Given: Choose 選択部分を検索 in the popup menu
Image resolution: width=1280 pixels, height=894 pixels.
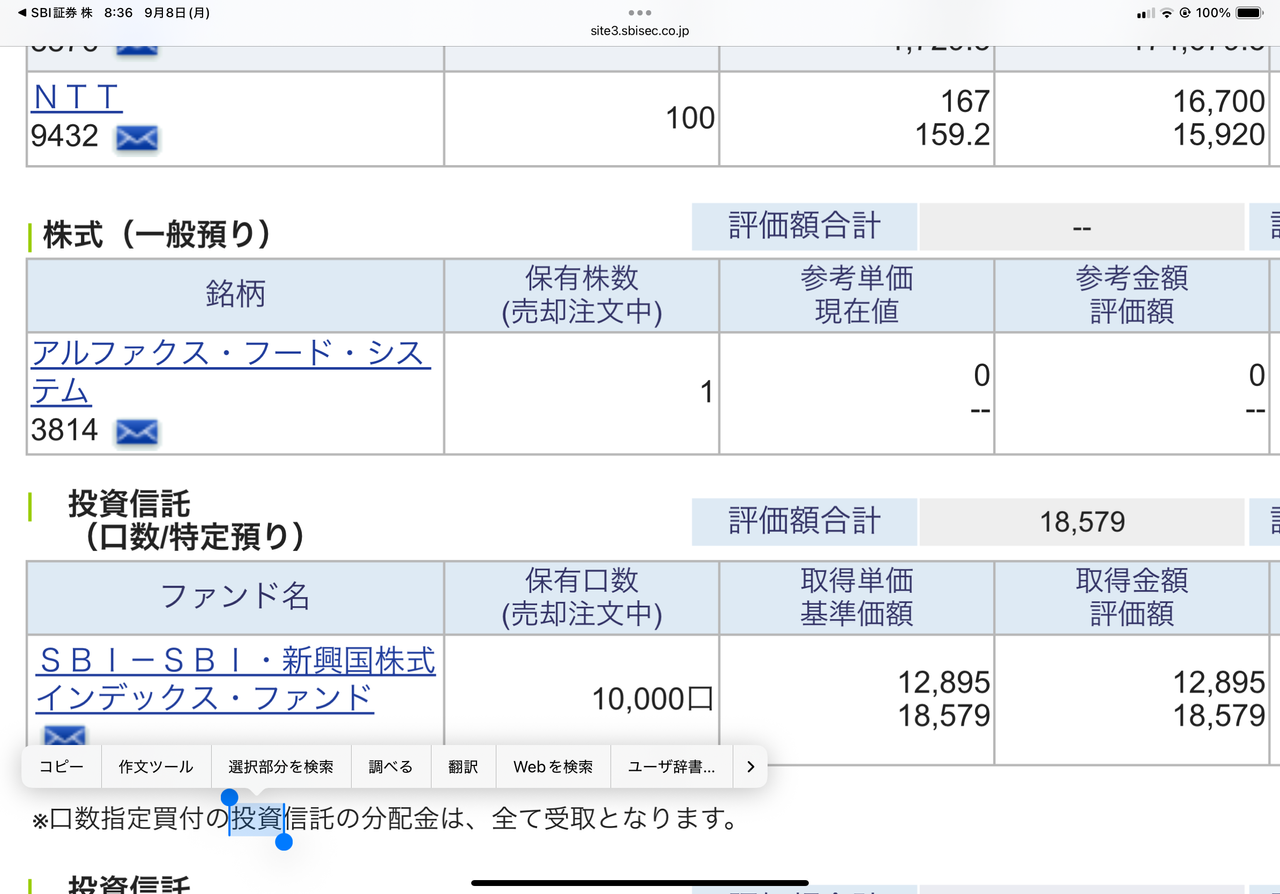Looking at the screenshot, I should click(281, 766).
